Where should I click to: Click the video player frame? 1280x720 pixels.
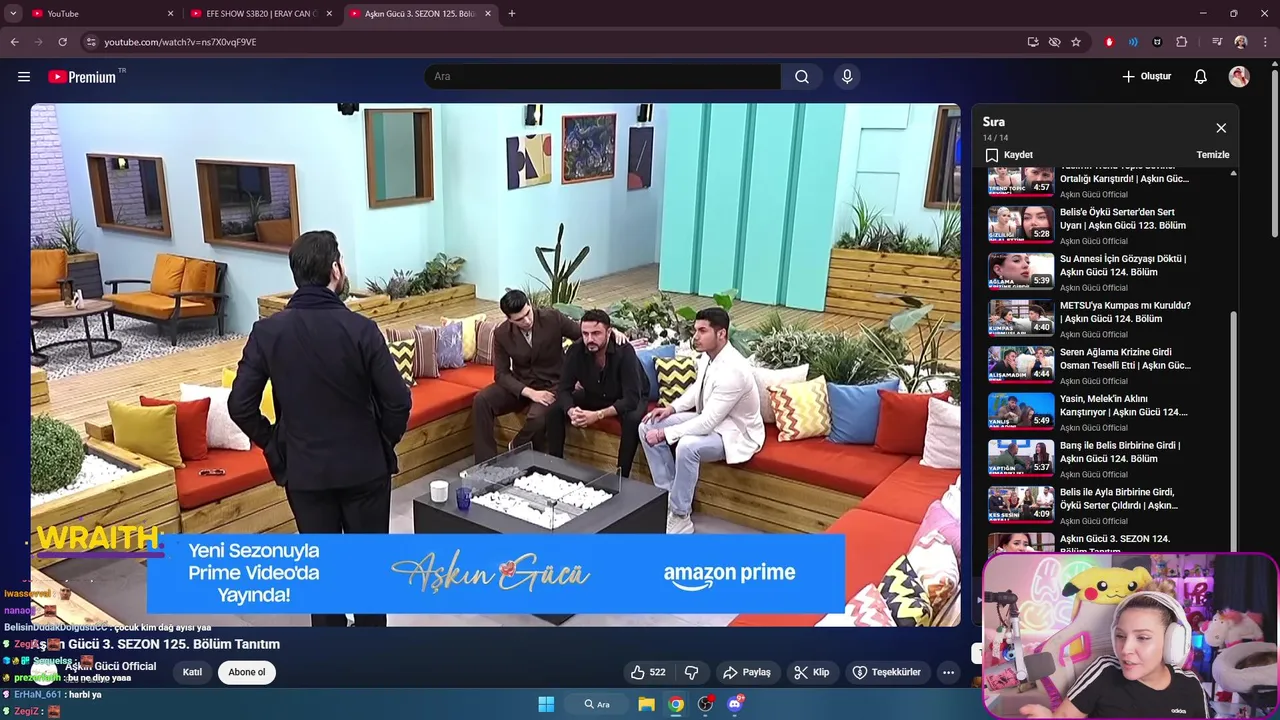[x=495, y=365]
